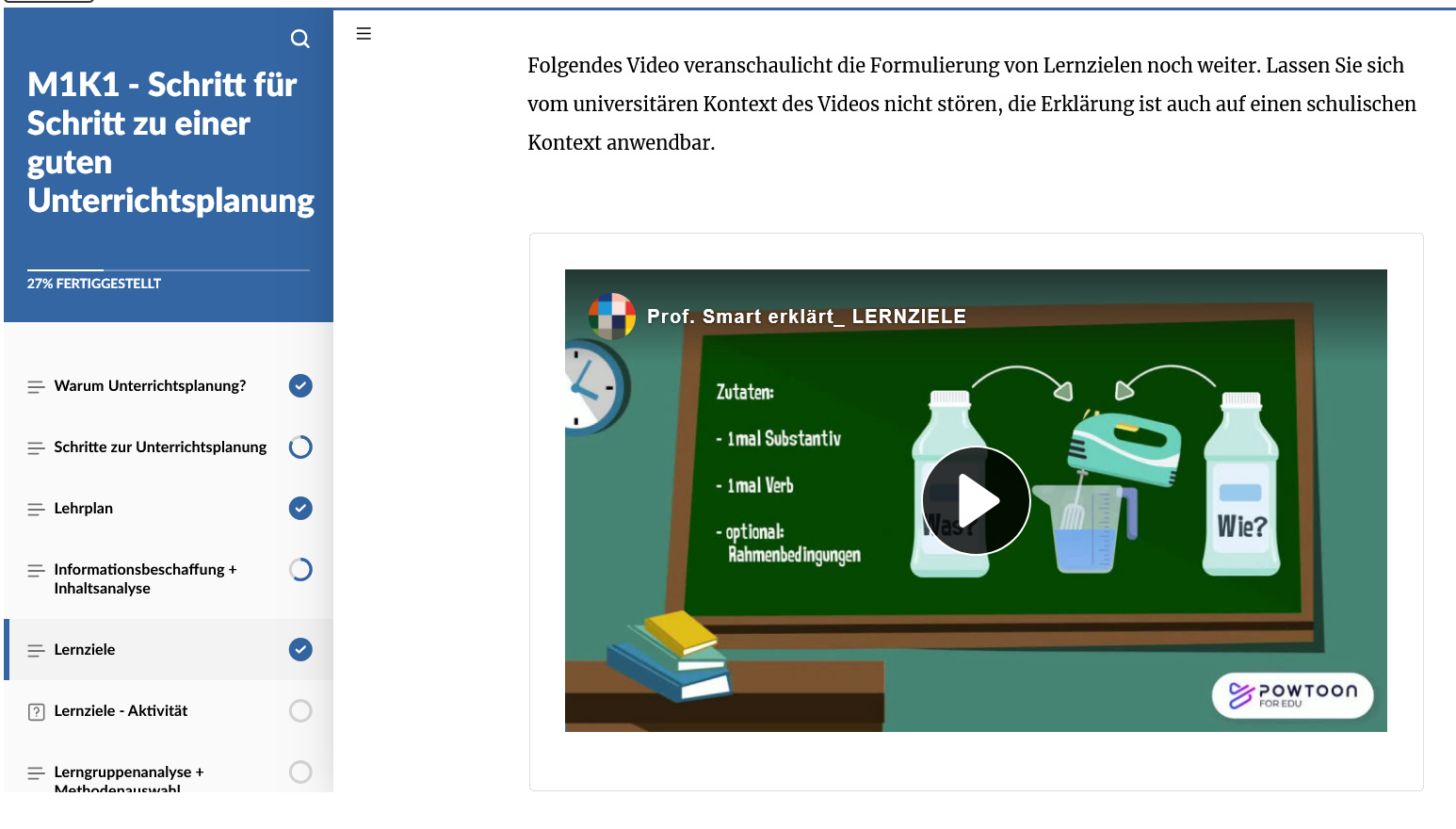Viewport: 1456px width, 829px height.
Task: Click the progress circle for Schritte zur Unterrichtsplanung
Action: pos(300,447)
